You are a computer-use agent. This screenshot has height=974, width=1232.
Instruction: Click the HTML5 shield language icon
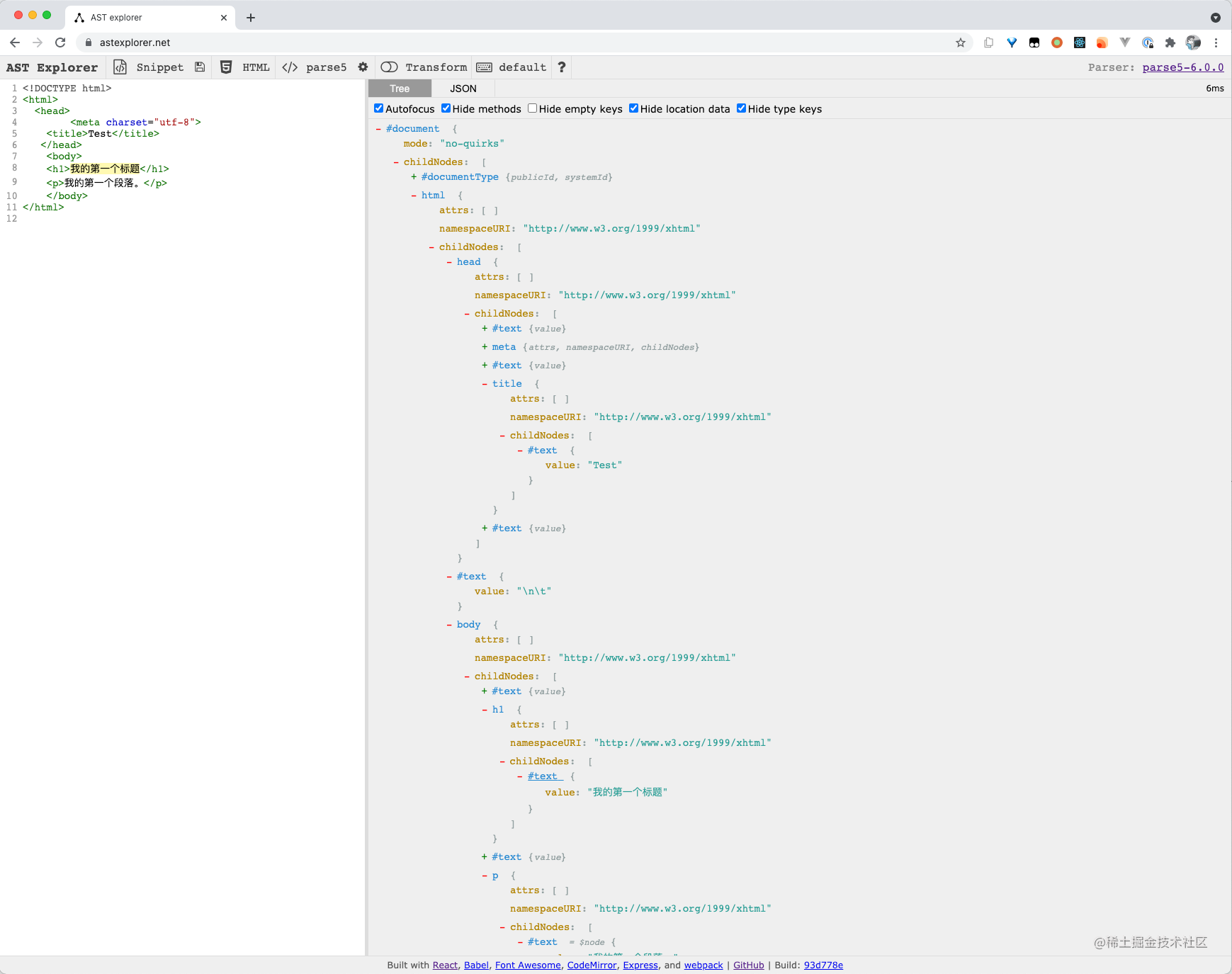(x=226, y=67)
